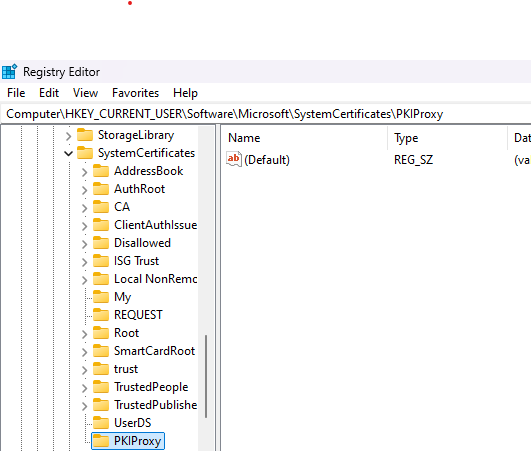Open the Favorites menu
This screenshot has width=531, height=451.
click(x=135, y=93)
